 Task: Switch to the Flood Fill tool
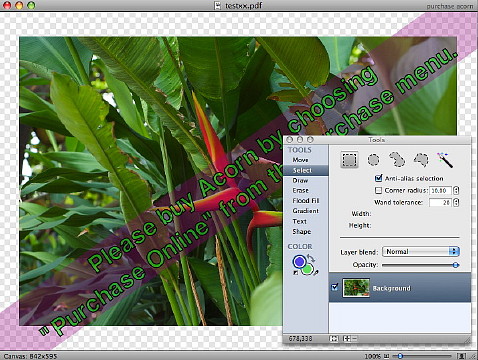306,201
